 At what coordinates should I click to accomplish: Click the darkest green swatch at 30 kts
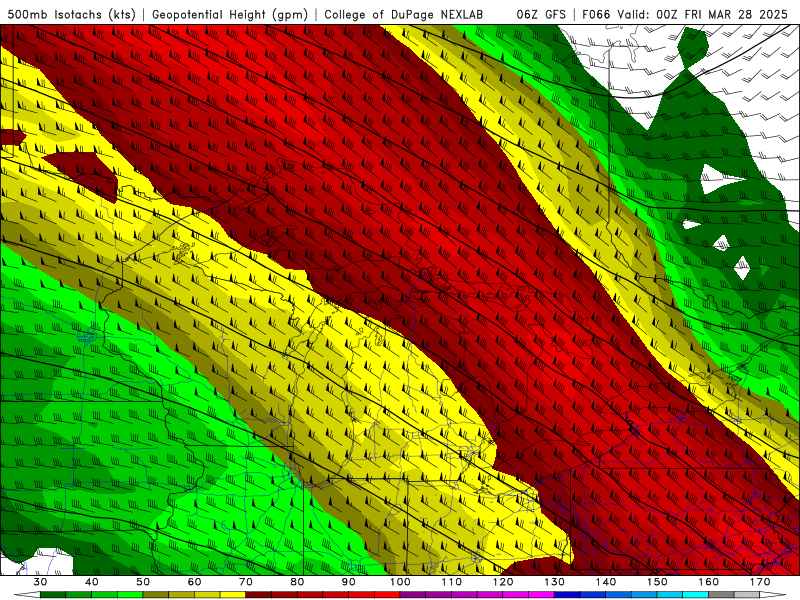pyautogui.click(x=53, y=595)
